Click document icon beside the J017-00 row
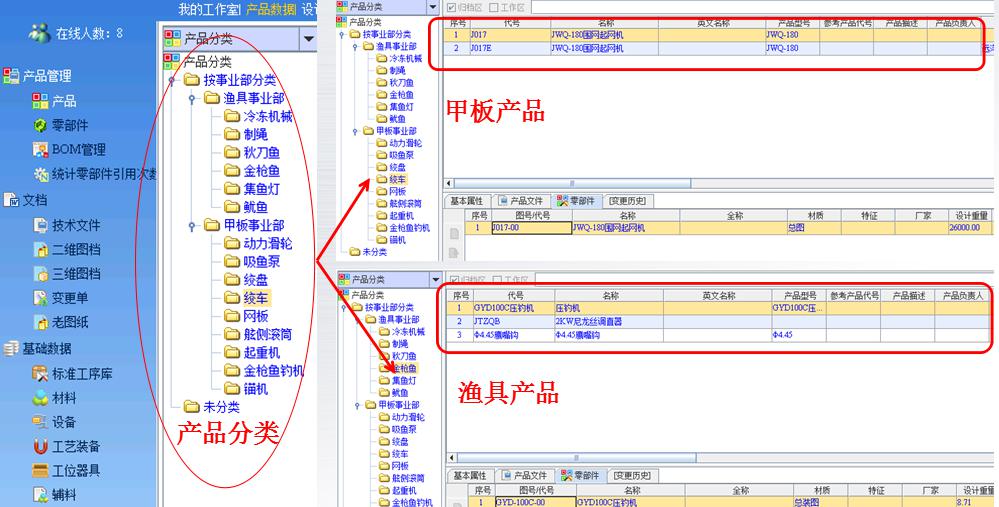Screen dimensions: 999x507 454,234
